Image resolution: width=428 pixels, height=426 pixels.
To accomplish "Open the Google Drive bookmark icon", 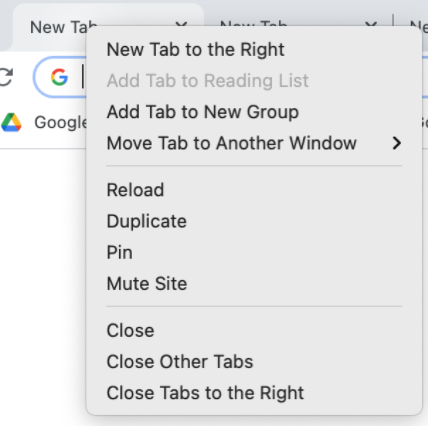I will pyautogui.click(x=11, y=122).
